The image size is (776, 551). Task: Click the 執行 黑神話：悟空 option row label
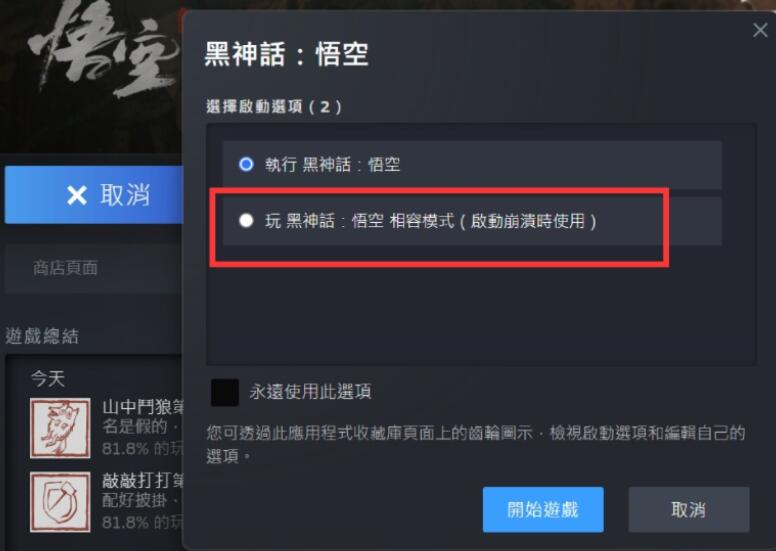click(x=333, y=164)
